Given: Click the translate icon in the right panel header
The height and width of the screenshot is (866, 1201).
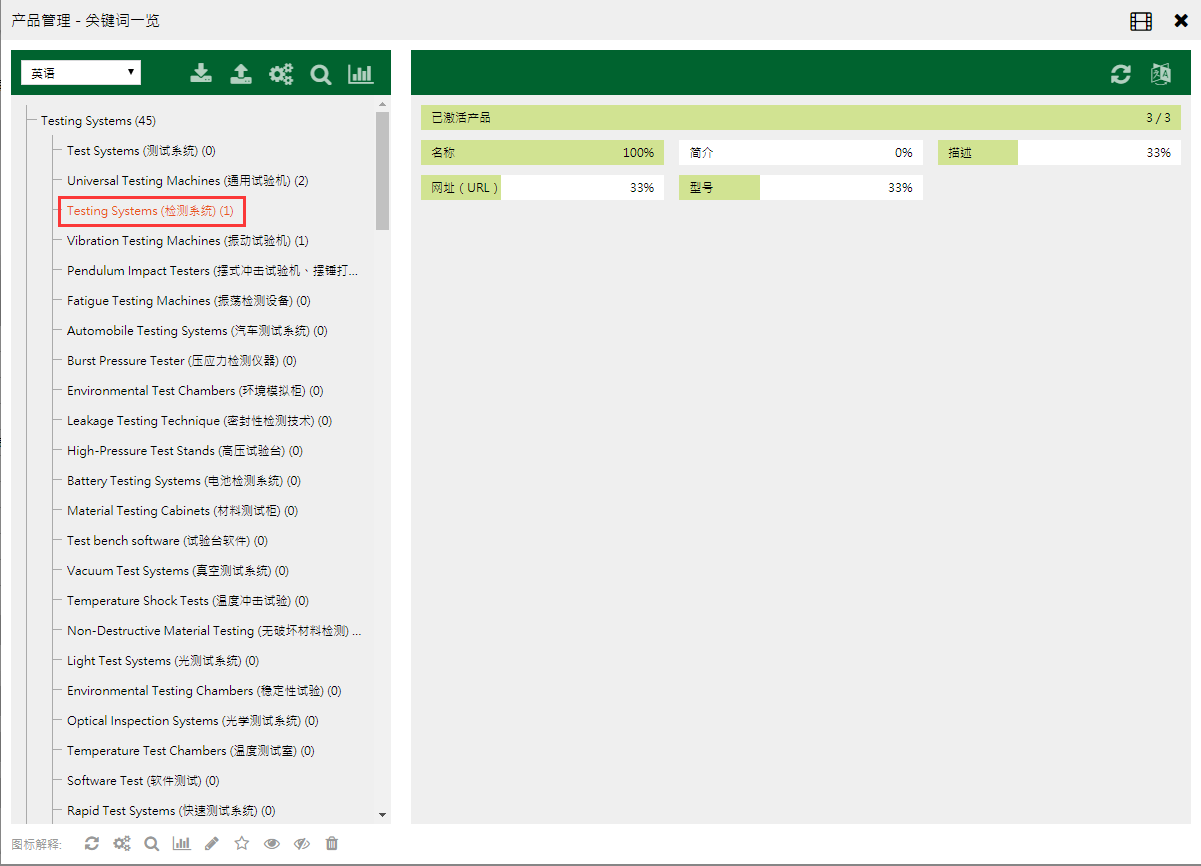Looking at the screenshot, I should (1161, 74).
